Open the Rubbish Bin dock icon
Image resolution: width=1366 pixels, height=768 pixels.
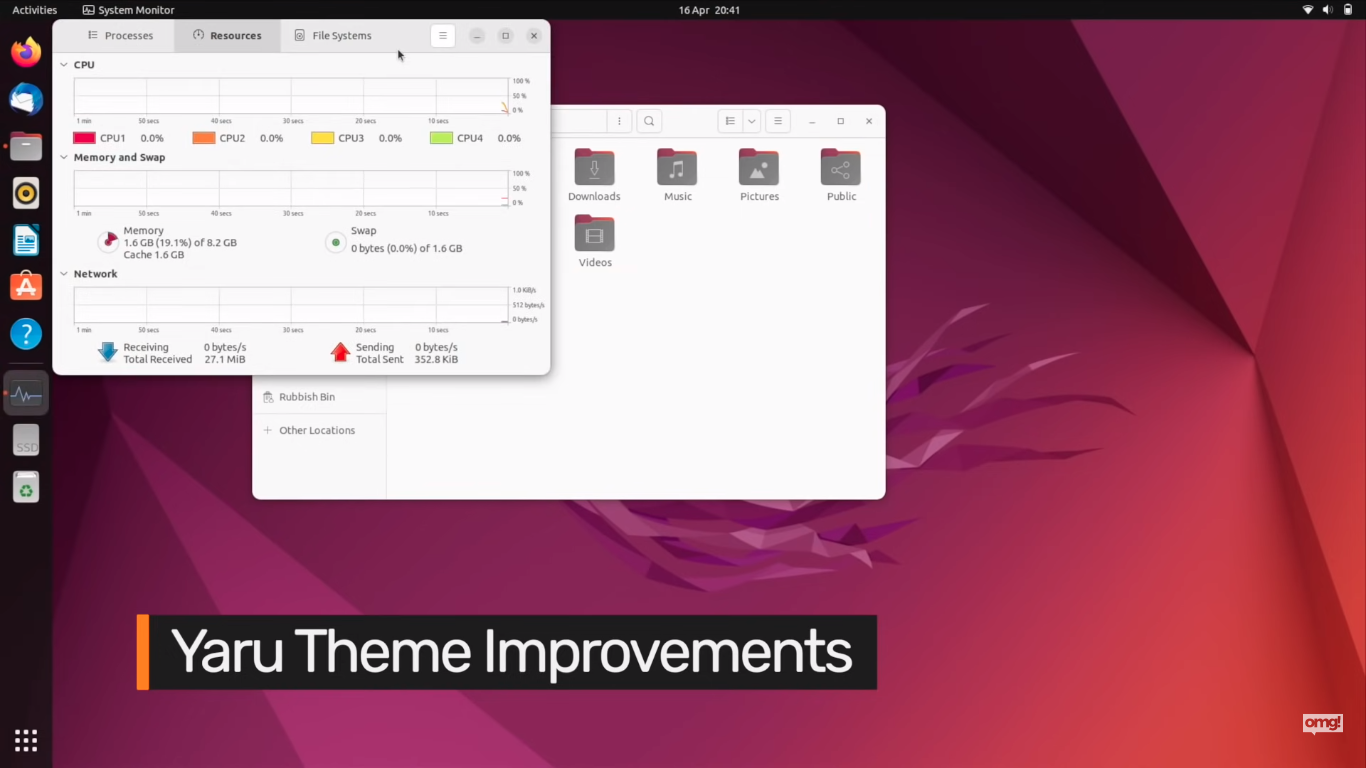pos(26,487)
